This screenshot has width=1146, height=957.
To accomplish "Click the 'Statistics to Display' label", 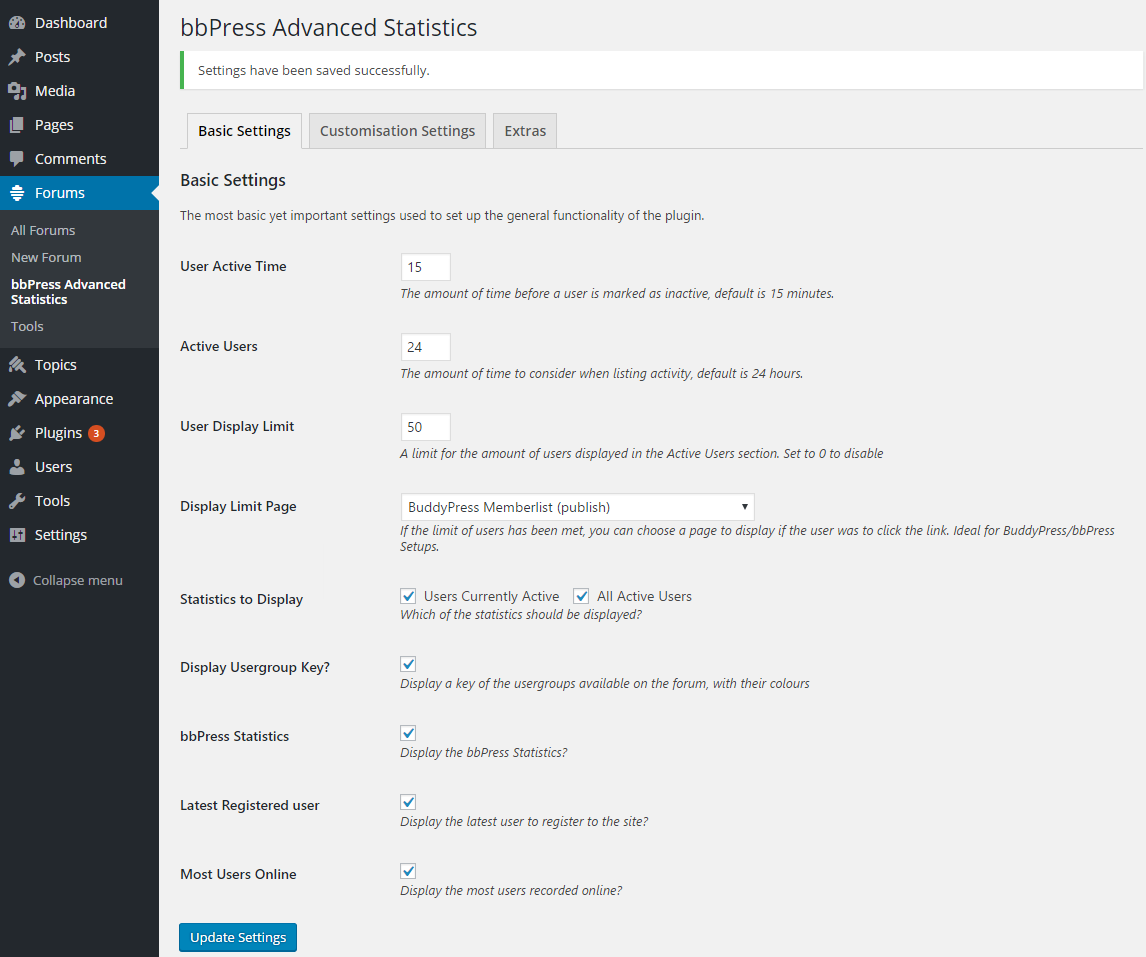I will click(x=241, y=599).
